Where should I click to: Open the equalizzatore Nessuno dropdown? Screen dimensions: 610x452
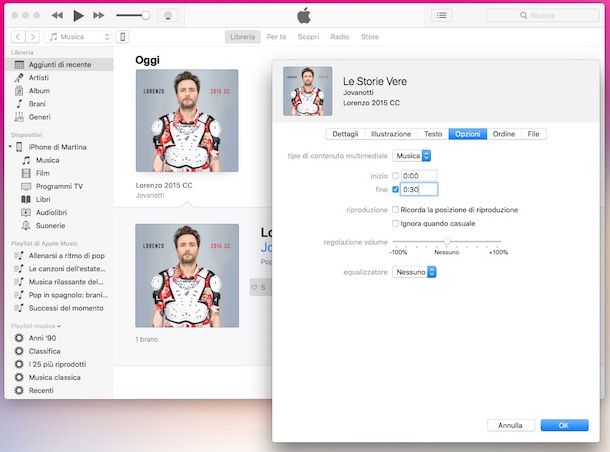(414, 272)
